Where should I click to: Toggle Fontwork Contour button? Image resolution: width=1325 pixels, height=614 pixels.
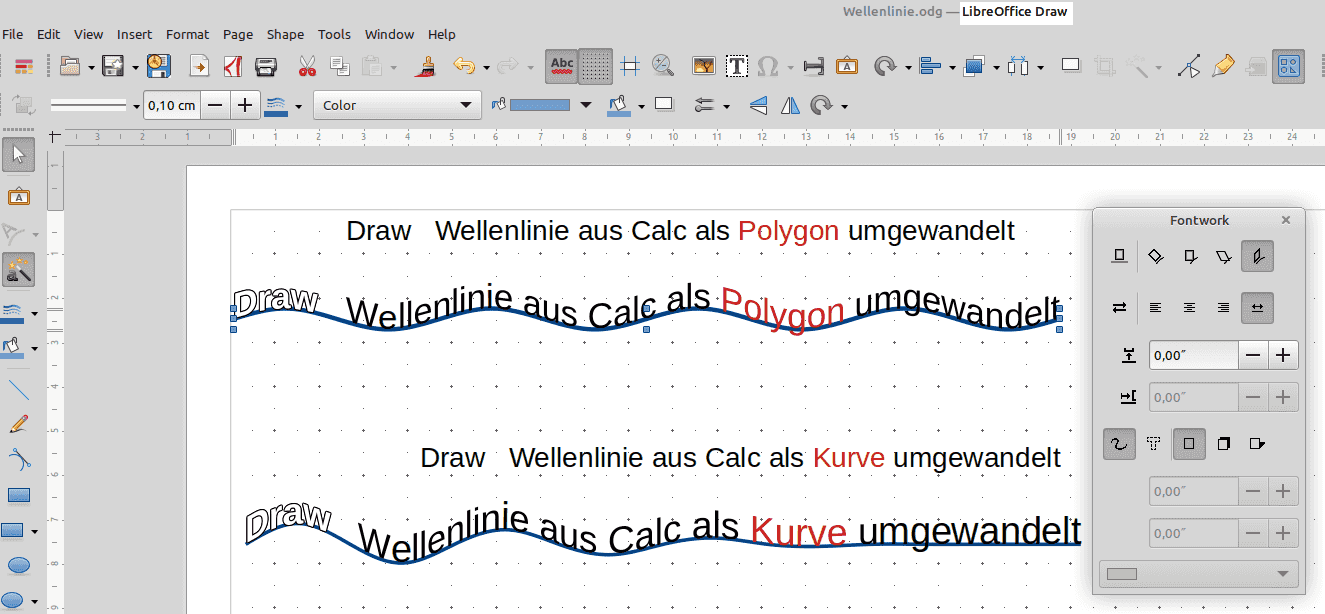pos(1120,443)
